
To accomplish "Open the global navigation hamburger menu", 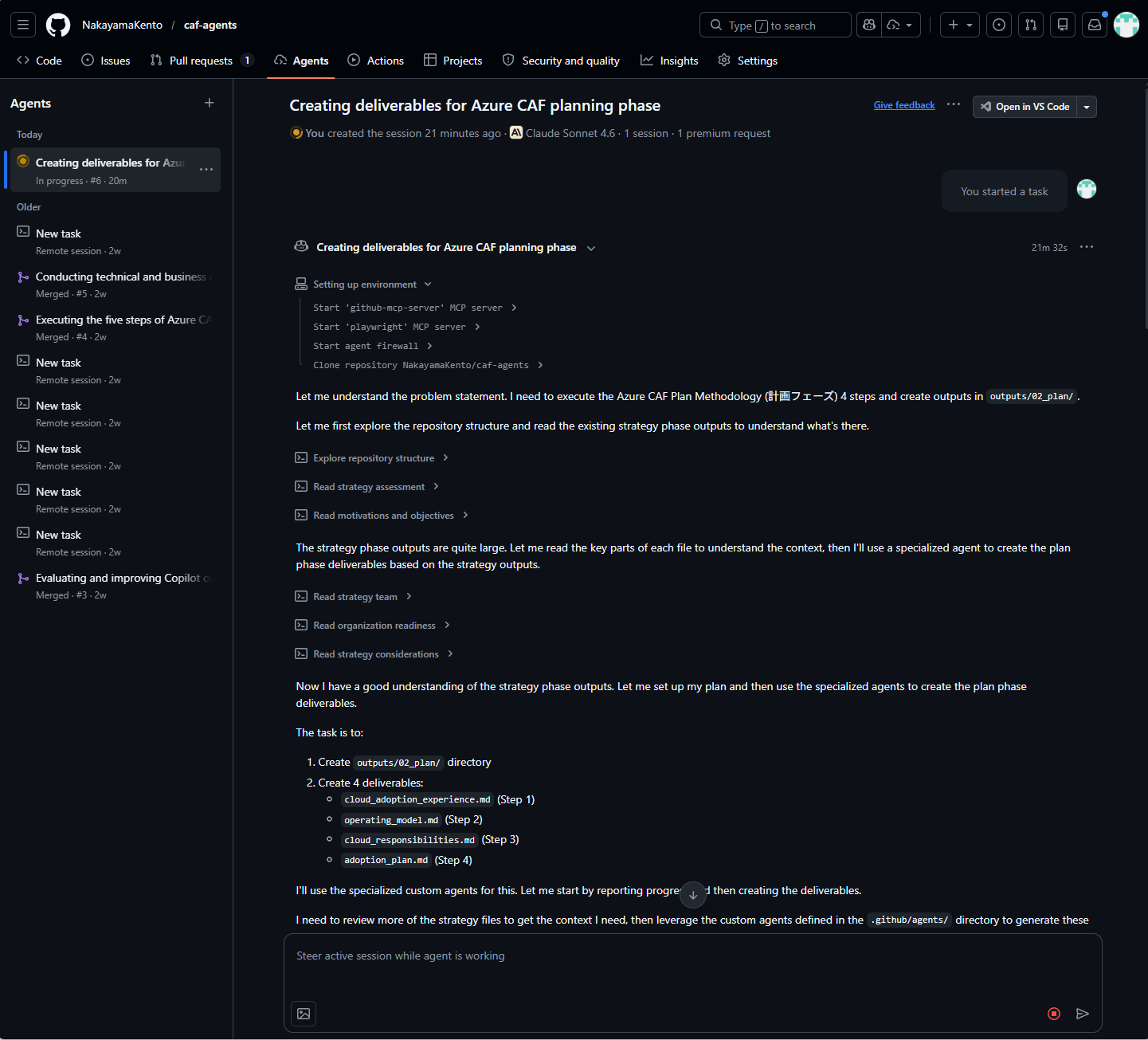I will [23, 25].
